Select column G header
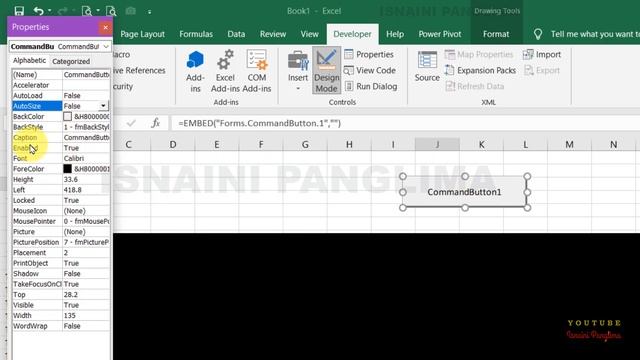Viewport: 640px width, 360px height. click(305, 144)
